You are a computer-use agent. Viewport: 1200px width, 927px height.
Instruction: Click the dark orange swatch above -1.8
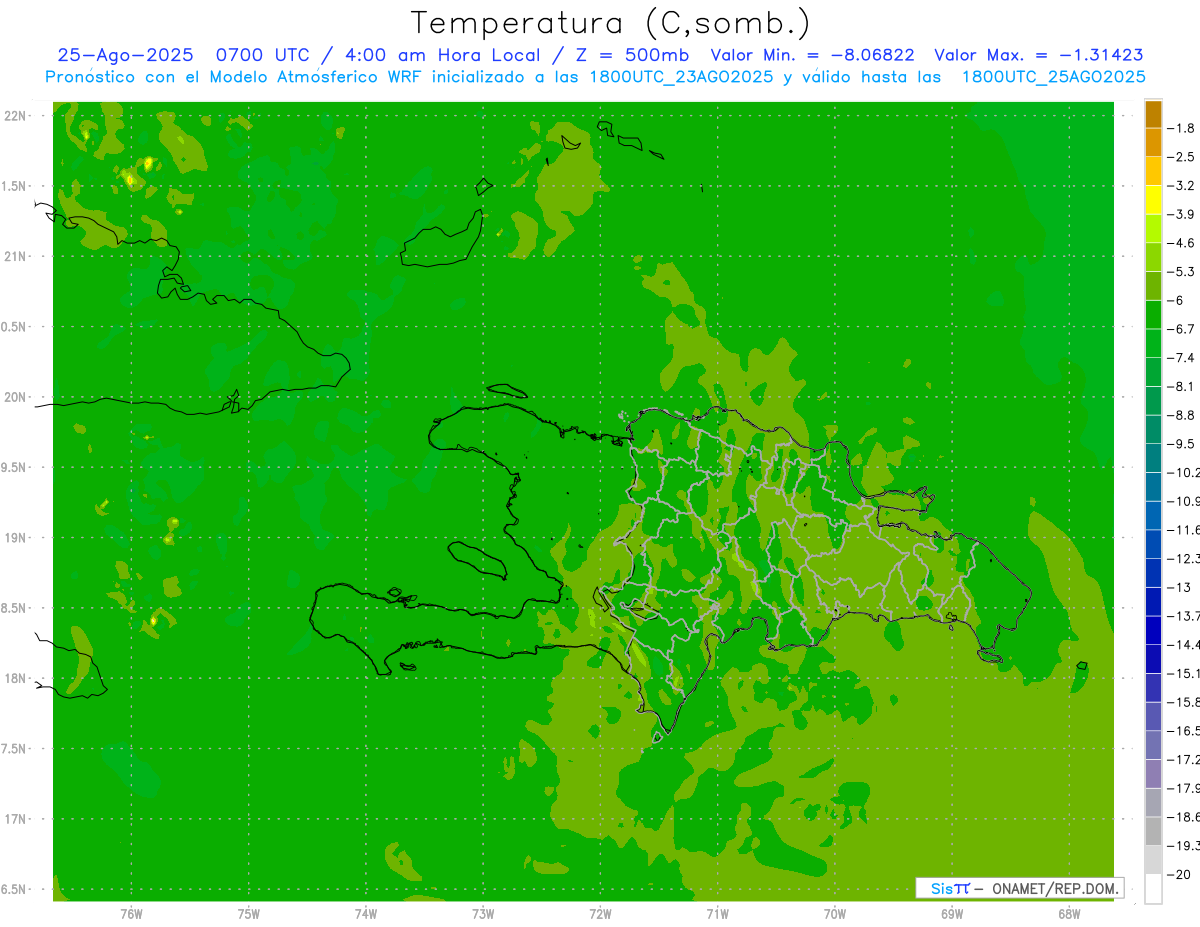tap(1153, 114)
